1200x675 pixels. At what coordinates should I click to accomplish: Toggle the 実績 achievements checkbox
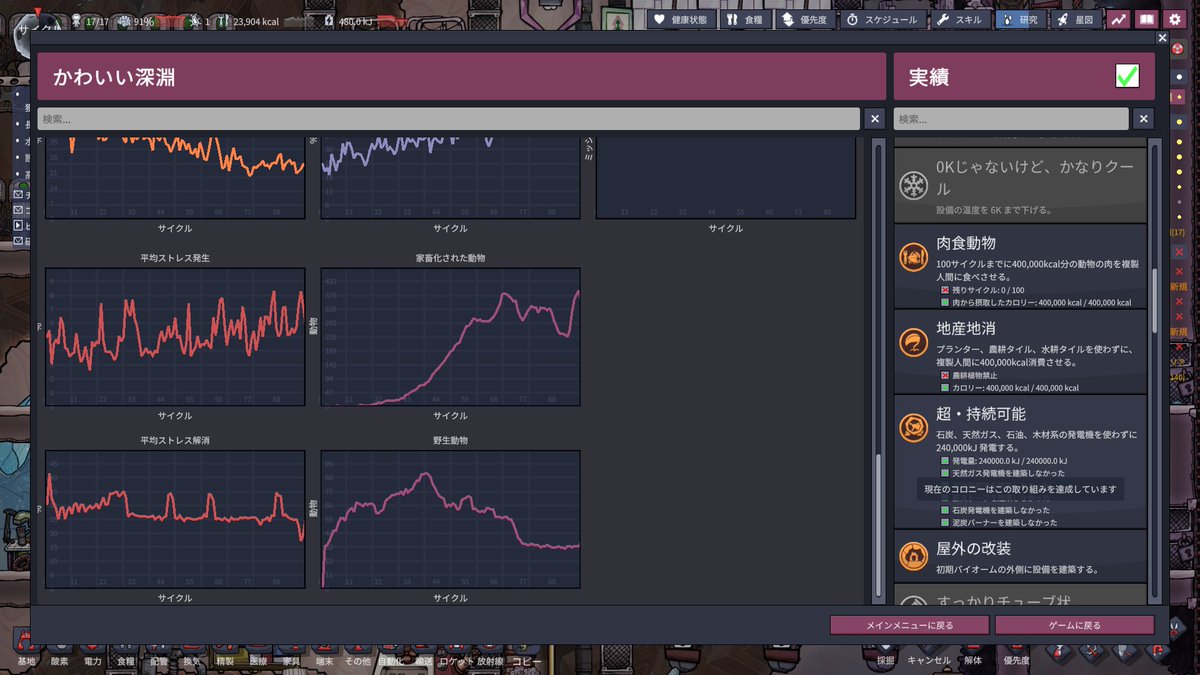tap(1127, 76)
